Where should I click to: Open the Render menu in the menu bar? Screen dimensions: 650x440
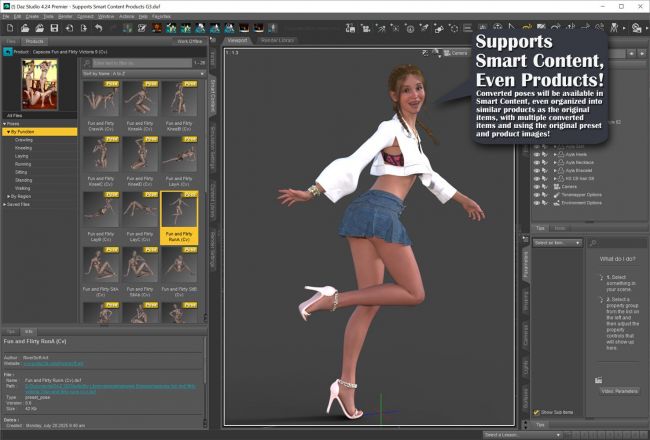click(65, 17)
